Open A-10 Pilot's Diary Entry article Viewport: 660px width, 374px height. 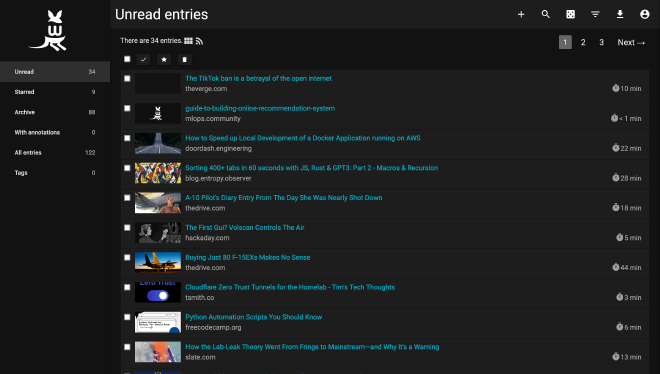click(x=284, y=198)
